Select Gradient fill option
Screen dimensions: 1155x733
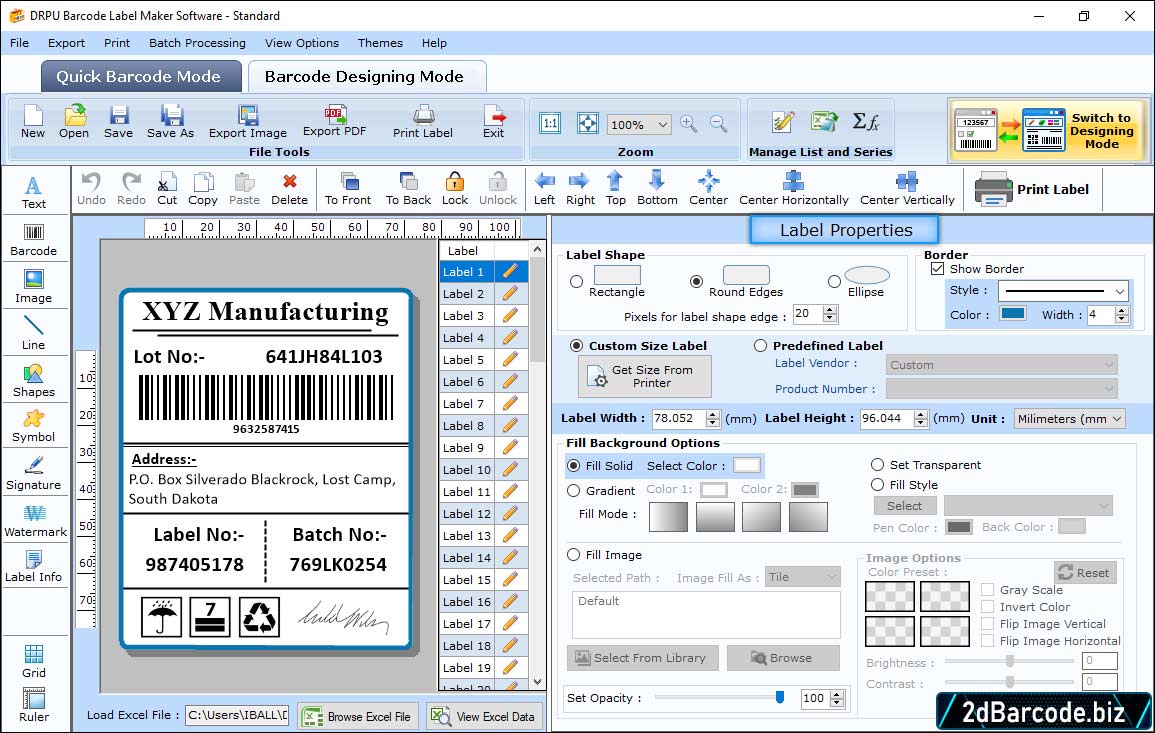[574, 491]
